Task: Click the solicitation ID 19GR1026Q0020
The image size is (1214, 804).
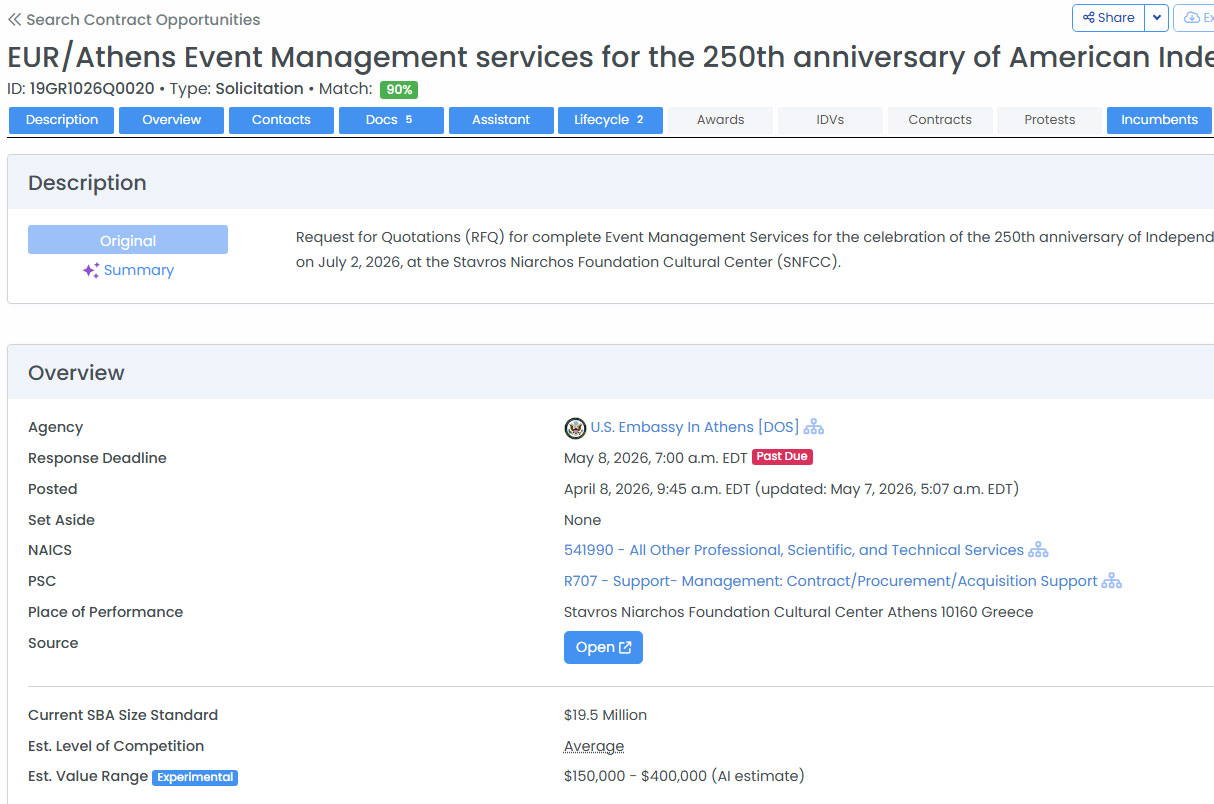Action: pyautogui.click(x=92, y=89)
